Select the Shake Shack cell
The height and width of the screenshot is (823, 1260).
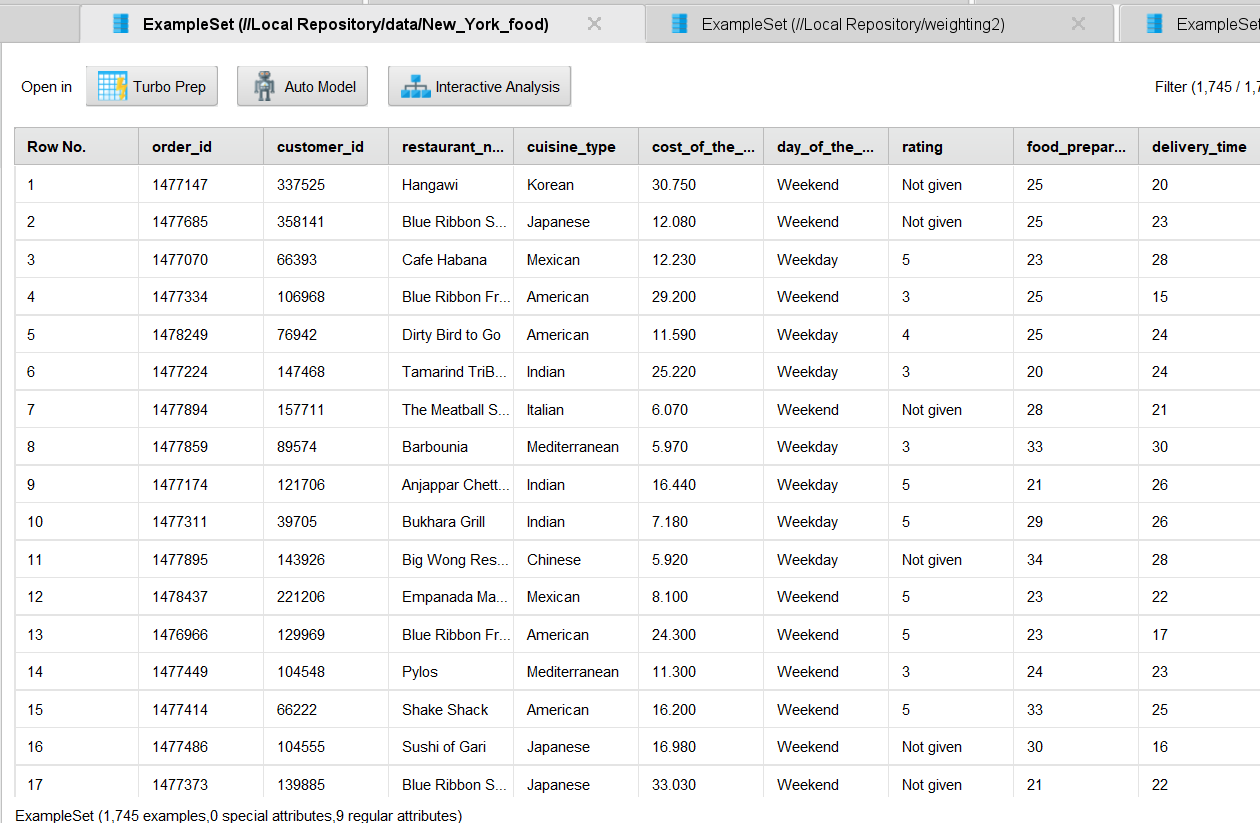pyautogui.click(x=451, y=710)
